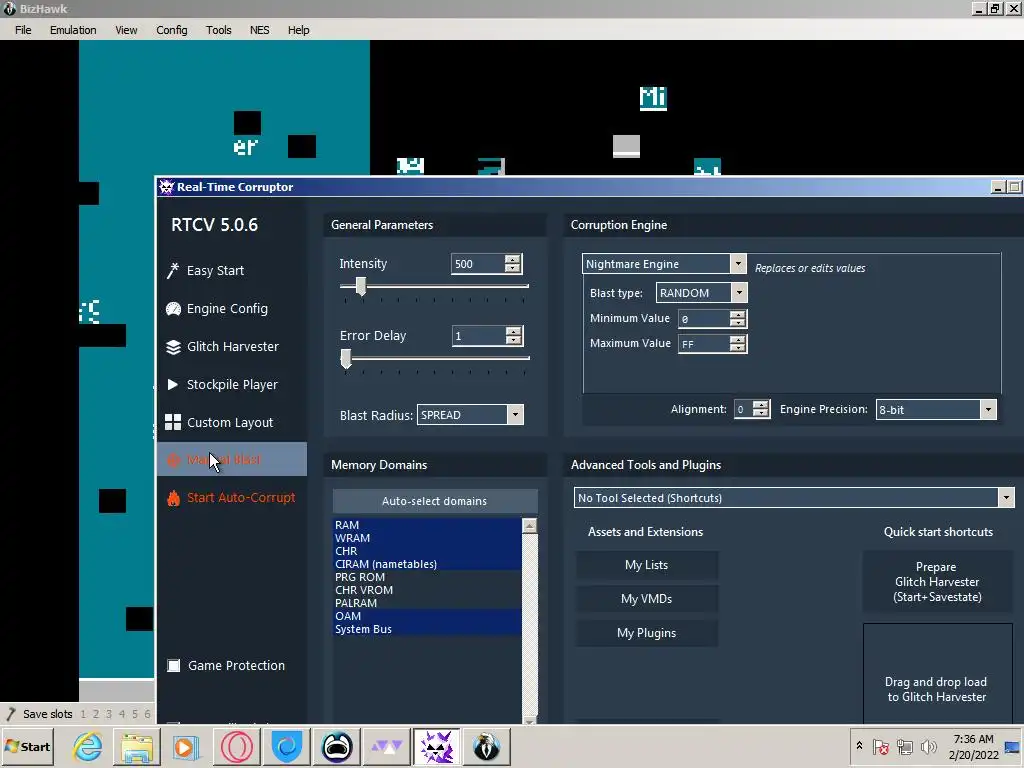Select the CHR VROM memory domain

pos(427,590)
